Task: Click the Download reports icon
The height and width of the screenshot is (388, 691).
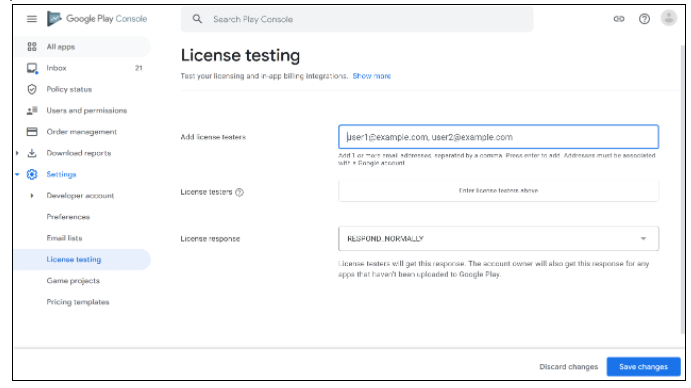Action: [32, 153]
